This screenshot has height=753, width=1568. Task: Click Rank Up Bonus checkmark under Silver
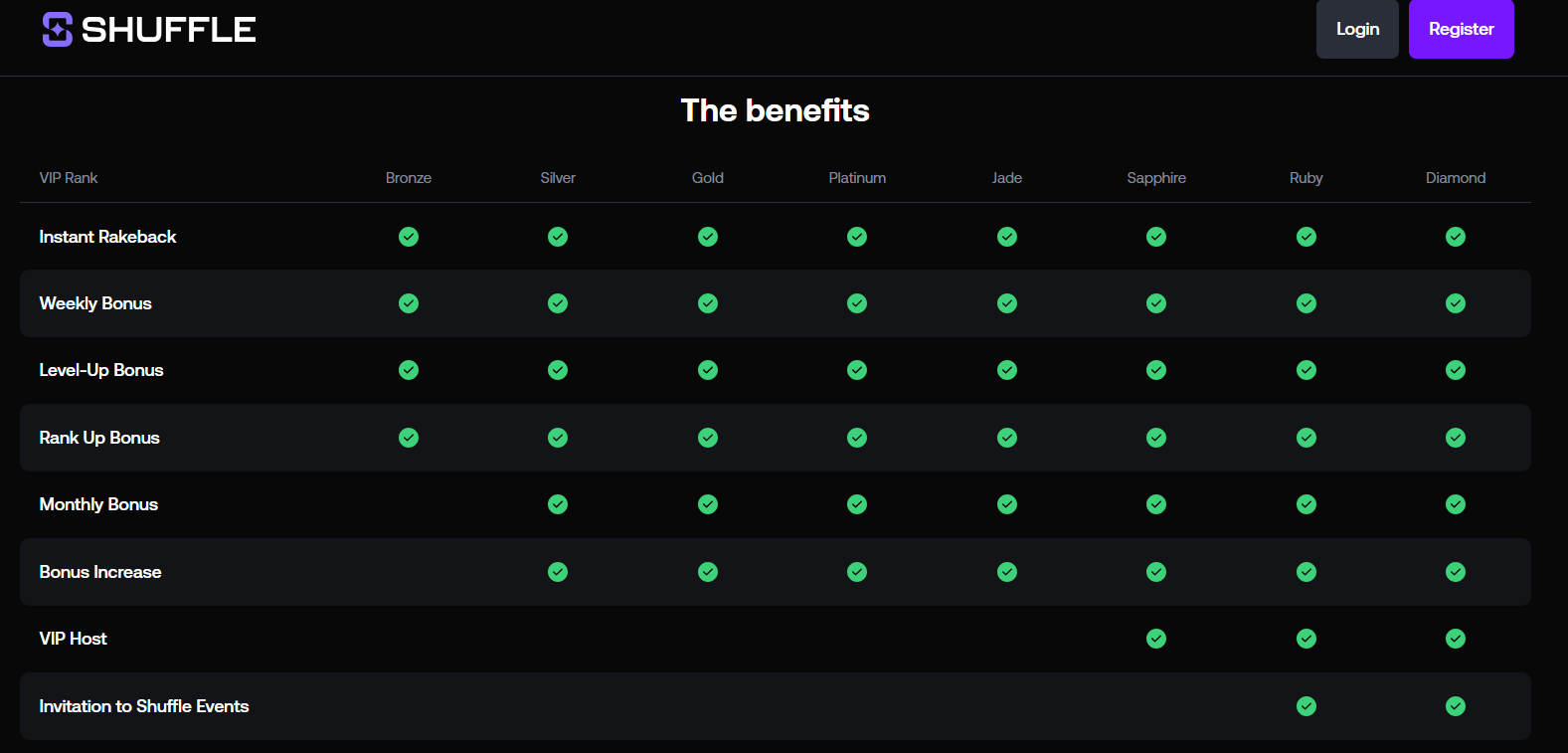(558, 438)
